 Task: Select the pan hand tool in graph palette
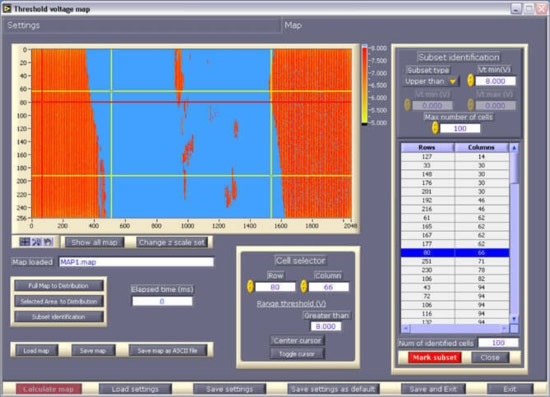point(48,242)
